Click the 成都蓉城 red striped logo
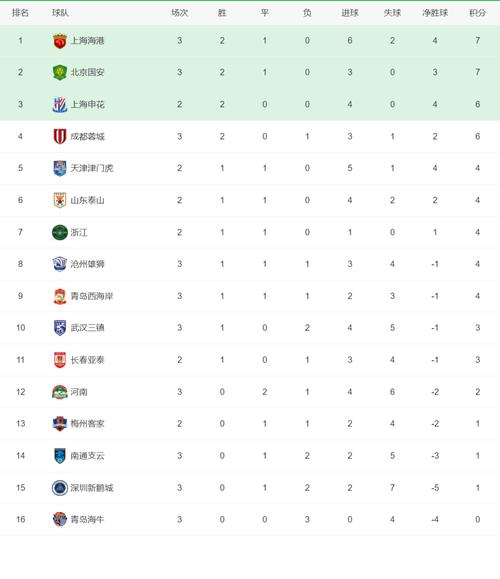 [x=59, y=136]
